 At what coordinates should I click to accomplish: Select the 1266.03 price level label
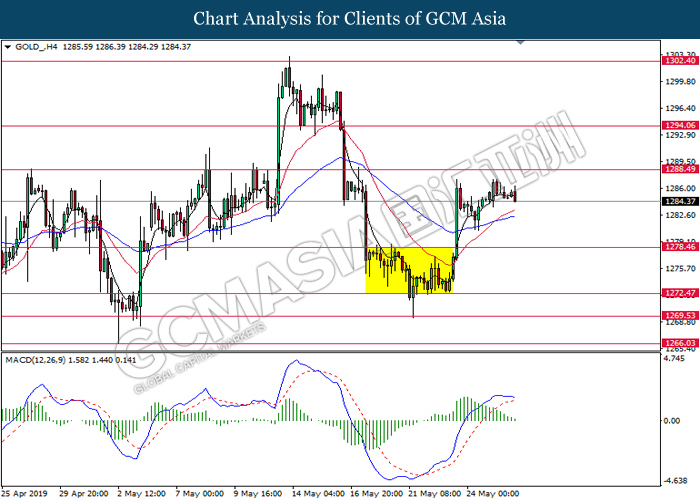[680, 343]
